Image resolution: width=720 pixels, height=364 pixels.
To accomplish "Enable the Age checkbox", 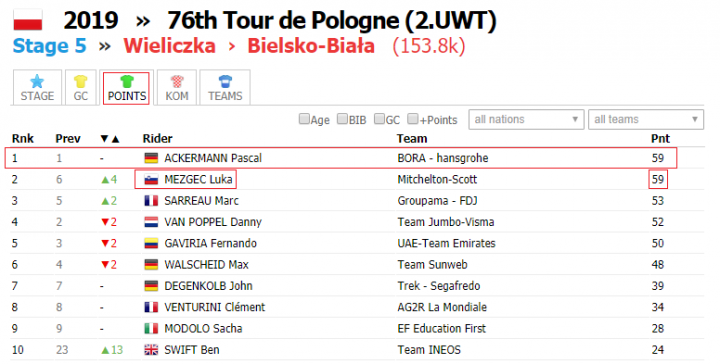I will (x=304, y=119).
